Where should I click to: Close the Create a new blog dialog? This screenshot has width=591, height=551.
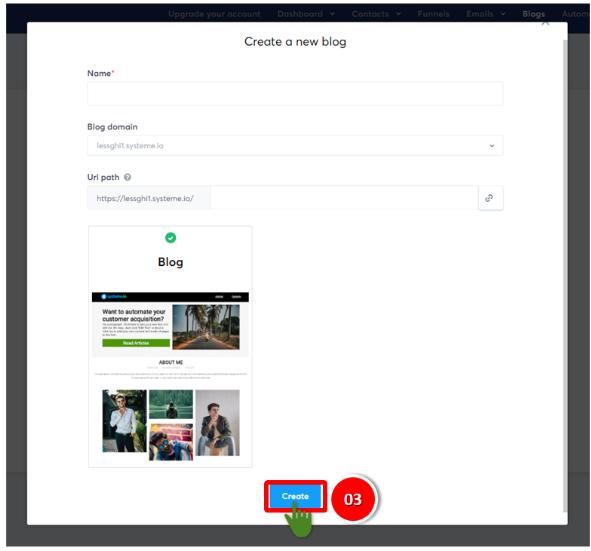[545, 23]
